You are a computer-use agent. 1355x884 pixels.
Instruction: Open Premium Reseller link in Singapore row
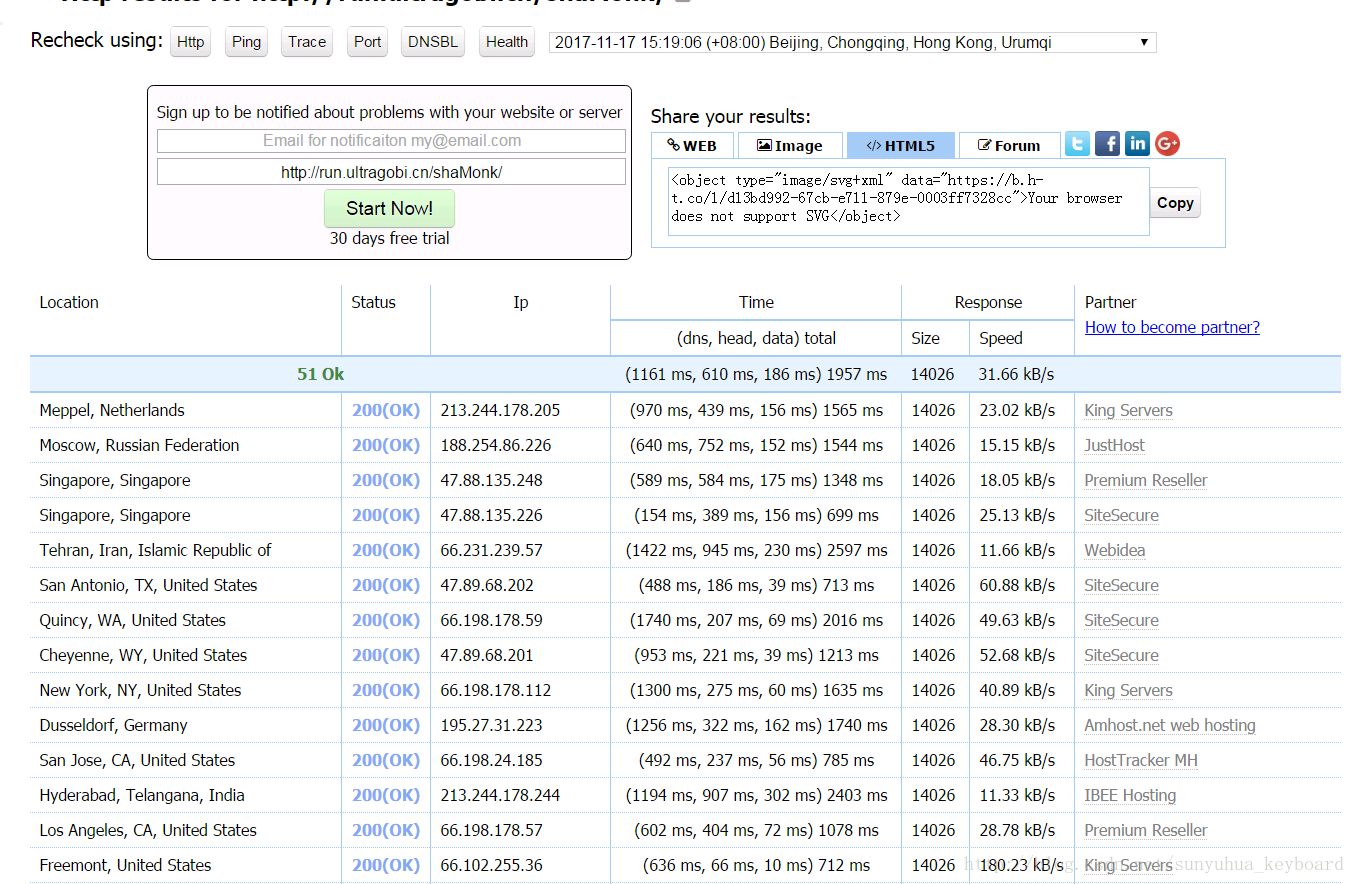point(1145,480)
